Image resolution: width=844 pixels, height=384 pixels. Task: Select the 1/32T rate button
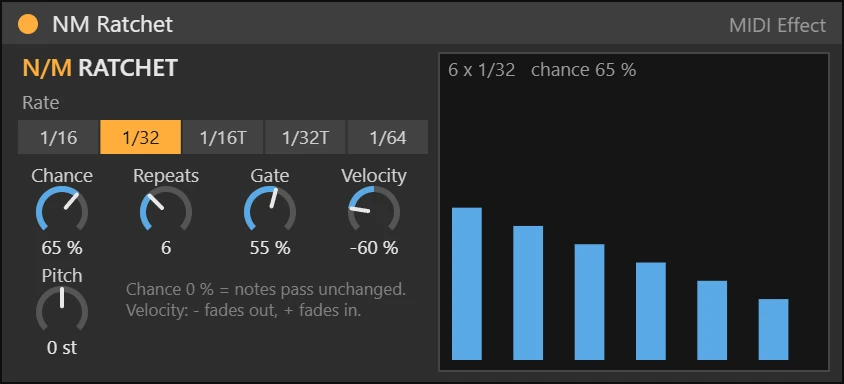[x=305, y=137]
